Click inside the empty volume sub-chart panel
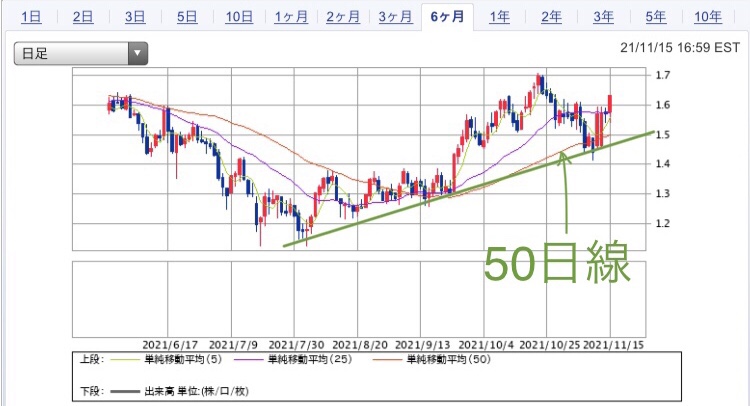 click(359, 299)
